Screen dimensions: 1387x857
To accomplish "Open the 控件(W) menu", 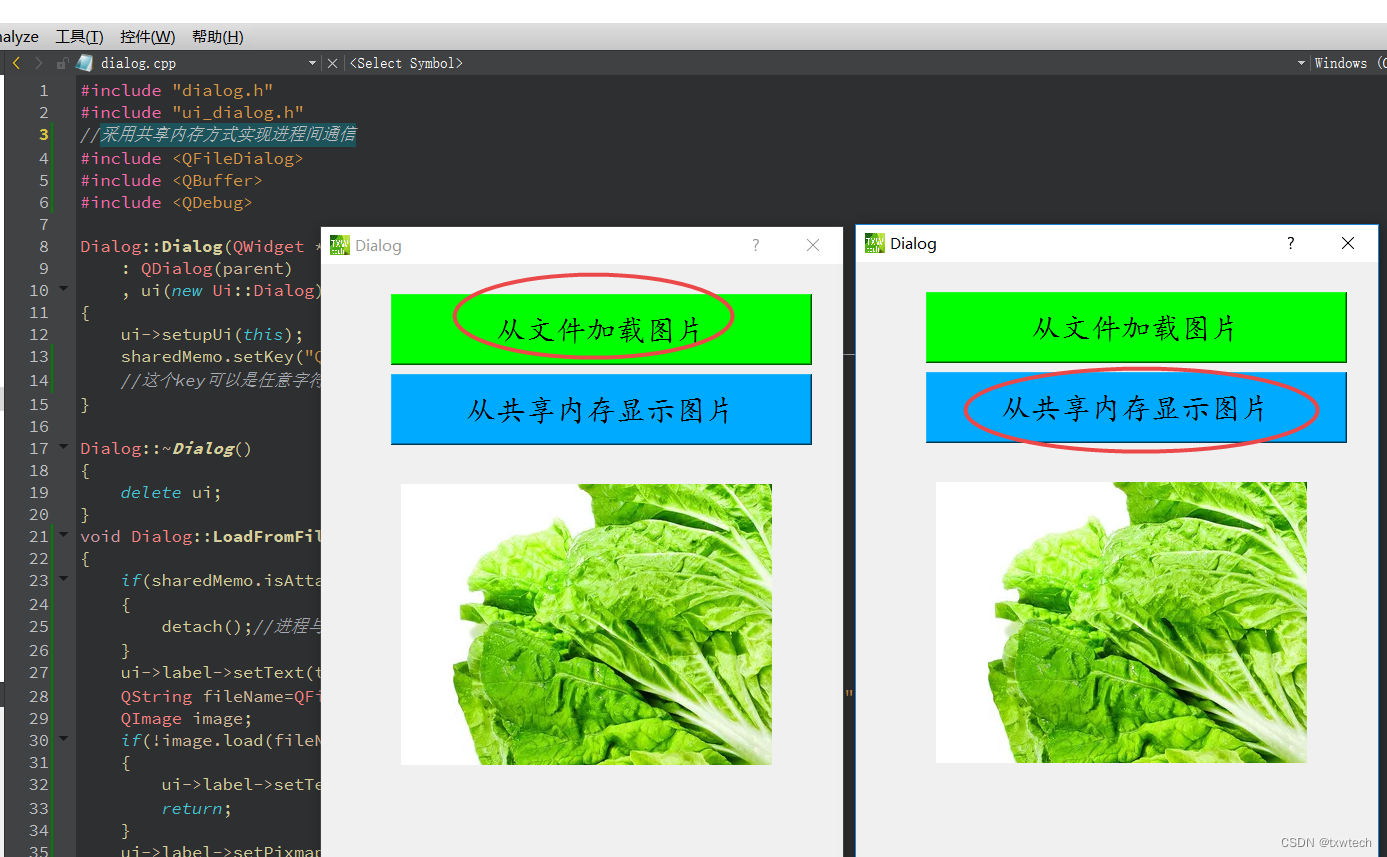I will pos(147,37).
